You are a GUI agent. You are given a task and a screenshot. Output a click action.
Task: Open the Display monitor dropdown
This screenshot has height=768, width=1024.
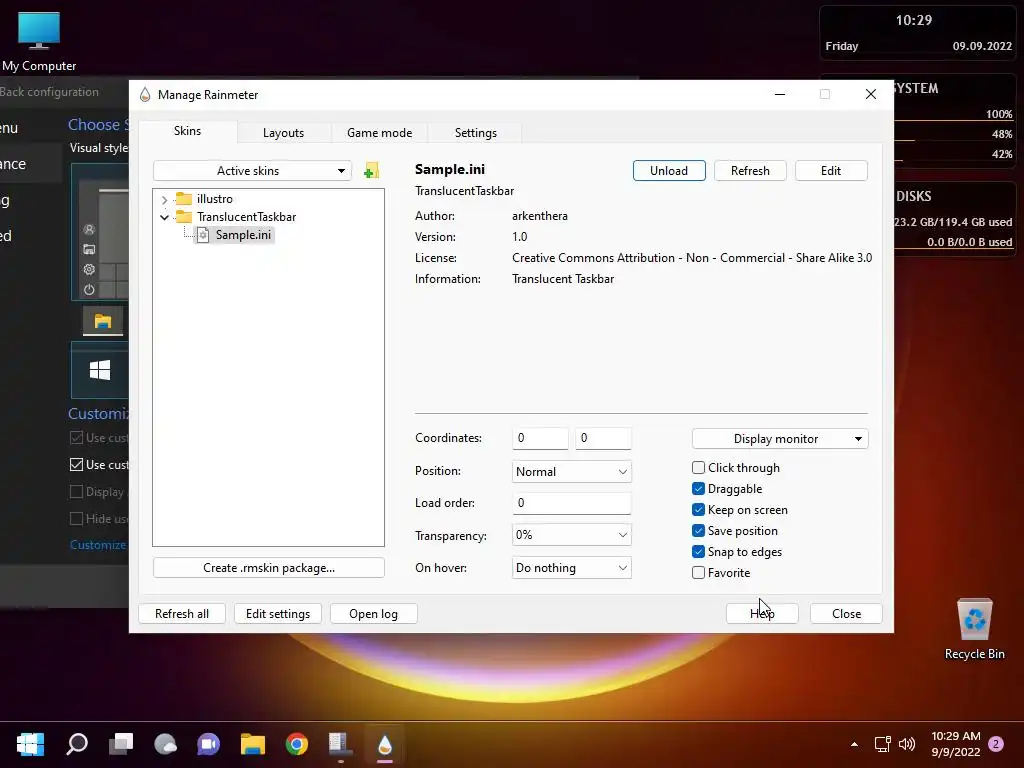(x=780, y=439)
